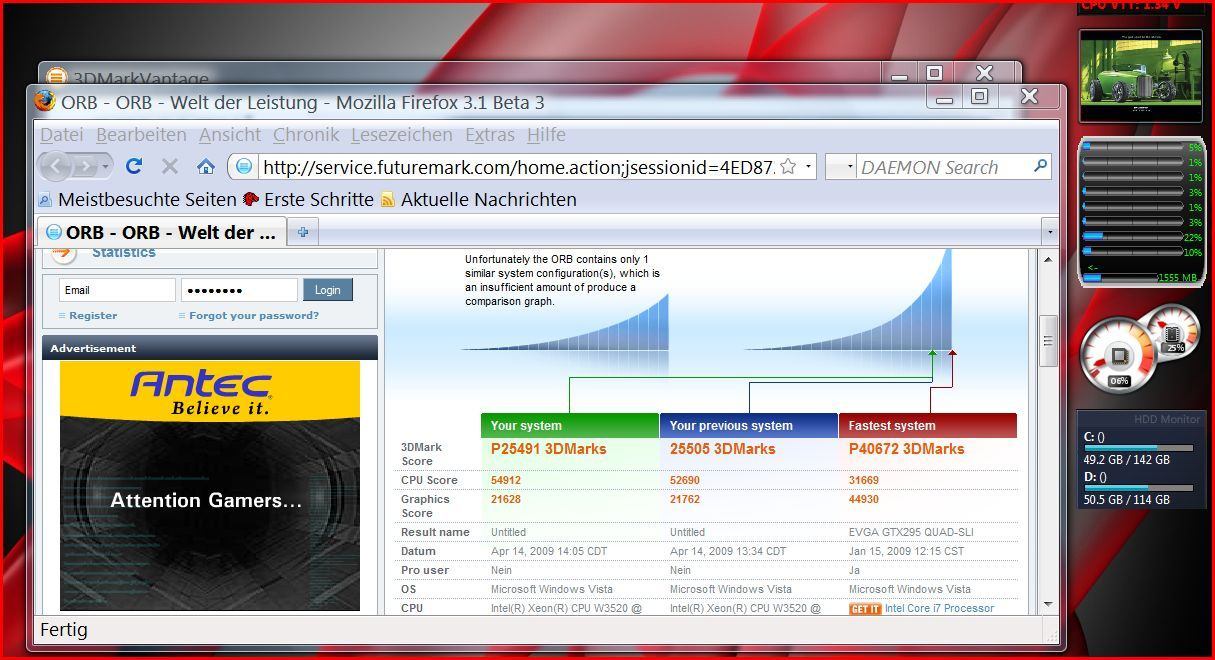Click graphics score value 44930
Image resolution: width=1215 pixels, height=660 pixels.
pyautogui.click(x=864, y=500)
